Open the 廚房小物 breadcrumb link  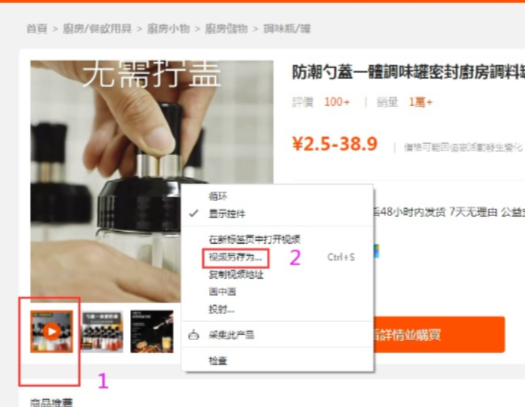pyautogui.click(x=168, y=29)
